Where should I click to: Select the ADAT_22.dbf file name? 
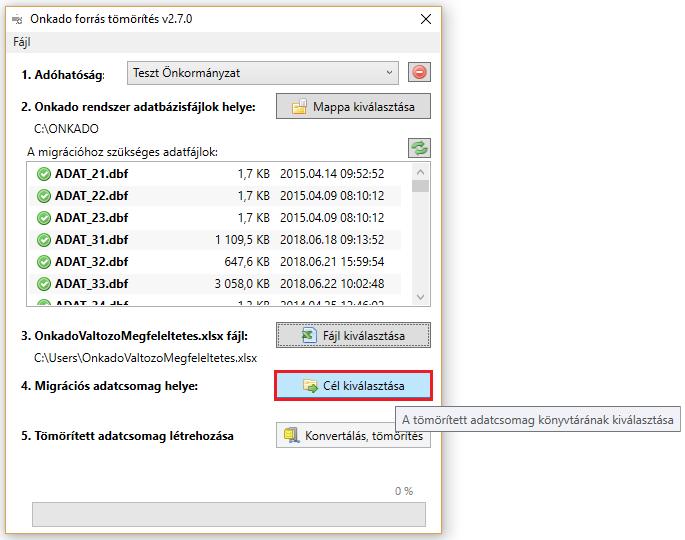[x=92, y=196]
